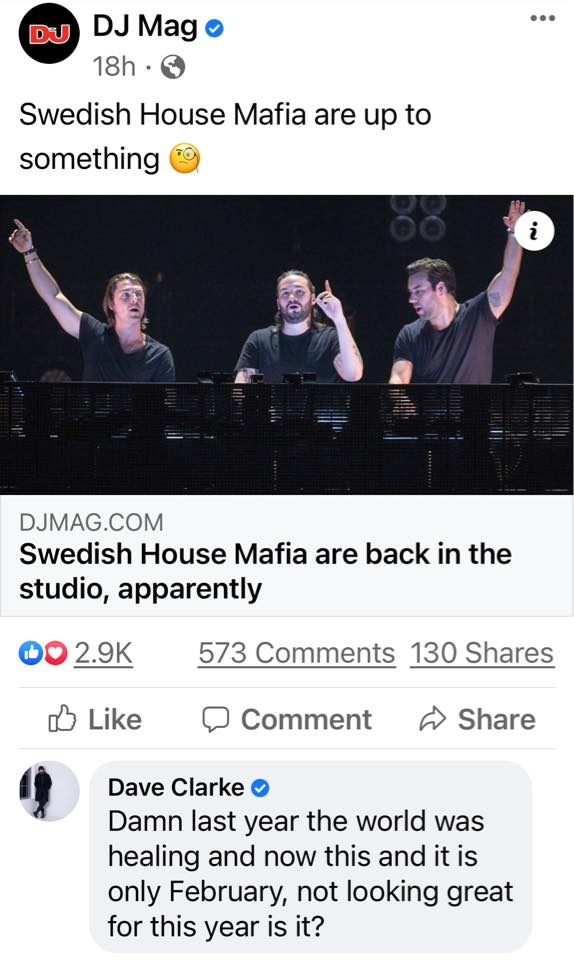Image resolution: width=574 pixels, height=960 pixels.
Task: Tap the image info icon
Action: coord(534,231)
